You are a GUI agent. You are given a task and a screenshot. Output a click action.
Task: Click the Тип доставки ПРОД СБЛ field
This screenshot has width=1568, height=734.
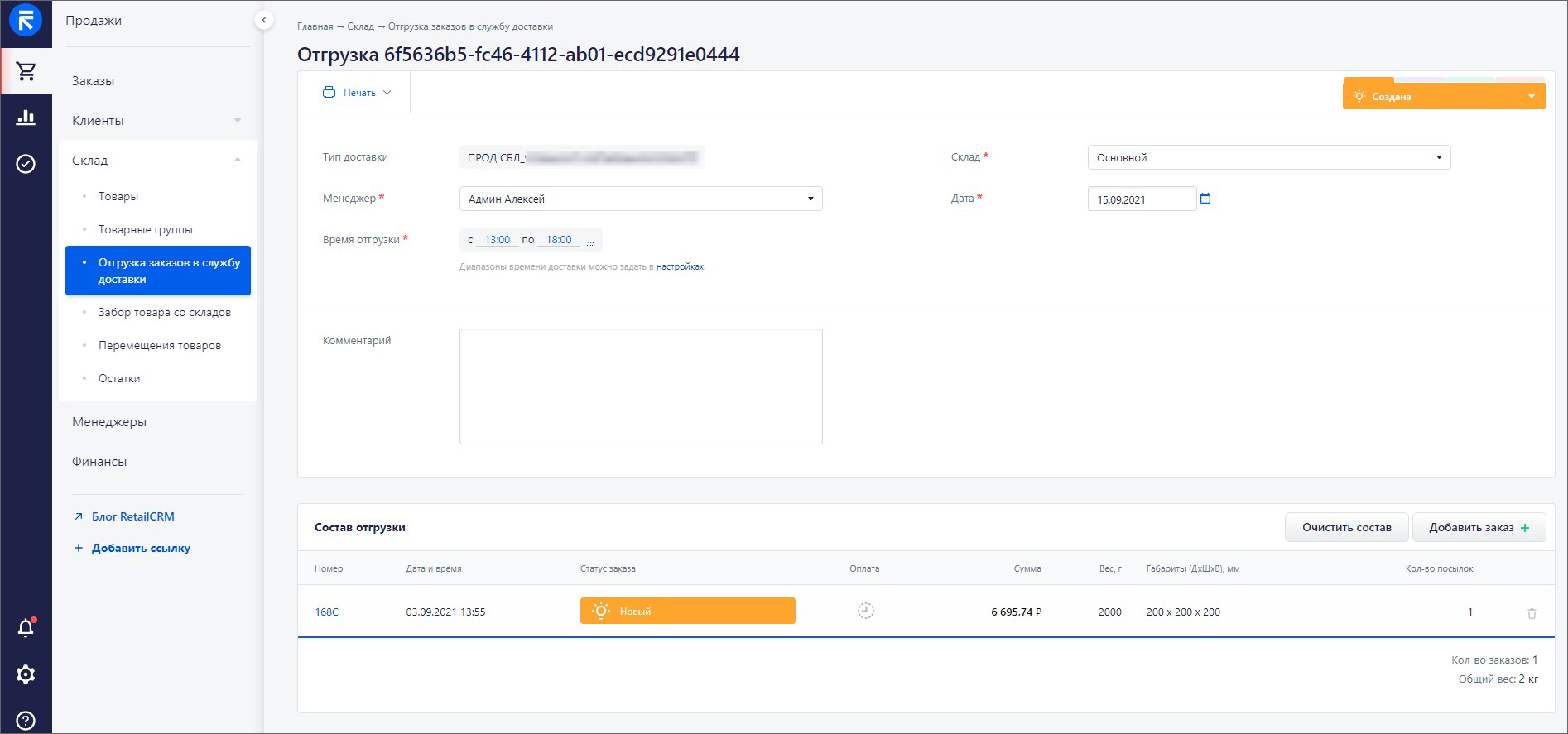(582, 157)
